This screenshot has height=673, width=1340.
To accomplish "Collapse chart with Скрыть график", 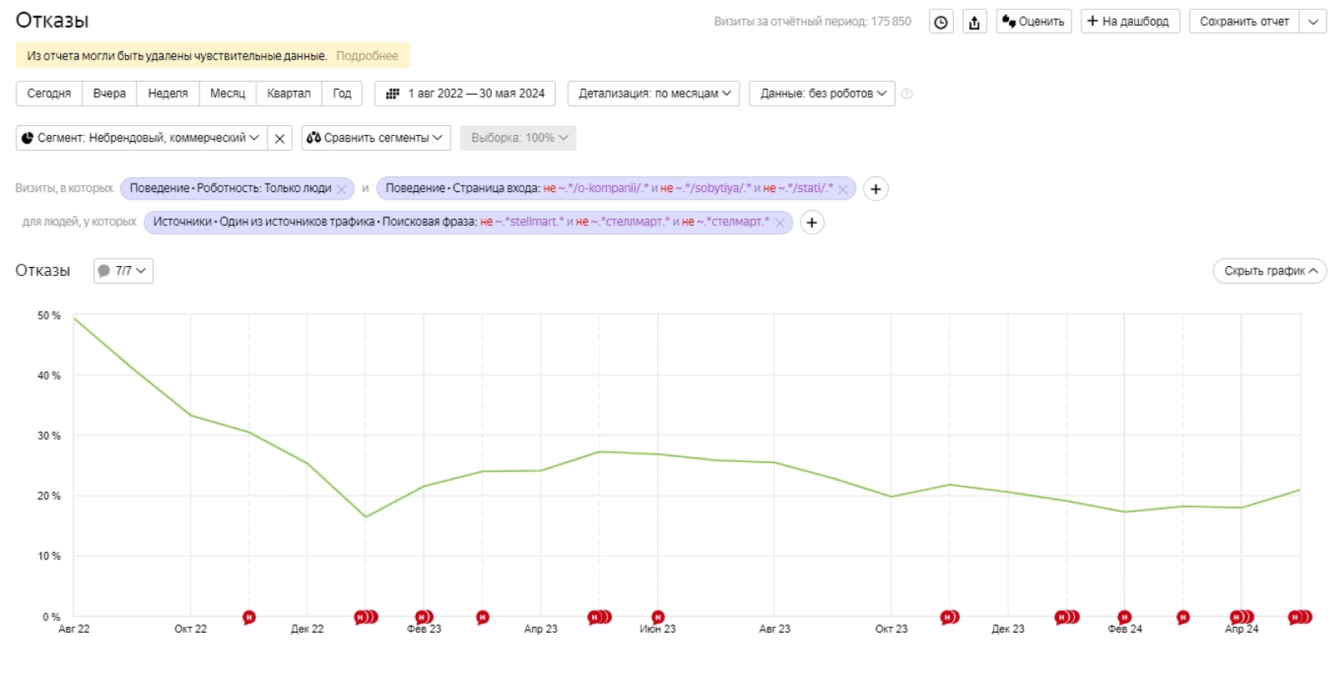I will 1269,271.
